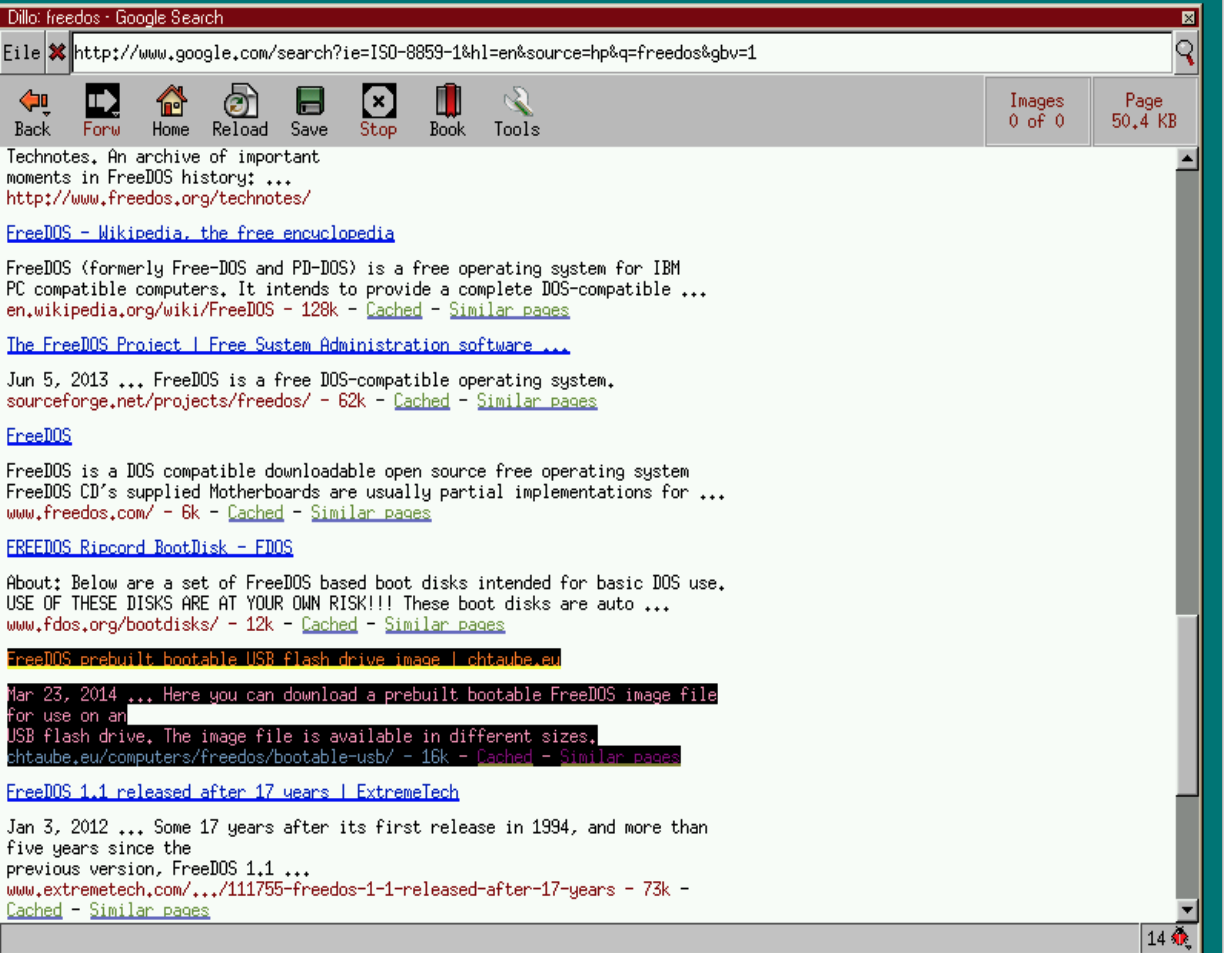Follow the FREEDOS Ripcord BootDisk link
Viewport: 1224px width, 953px height.
click(148, 547)
